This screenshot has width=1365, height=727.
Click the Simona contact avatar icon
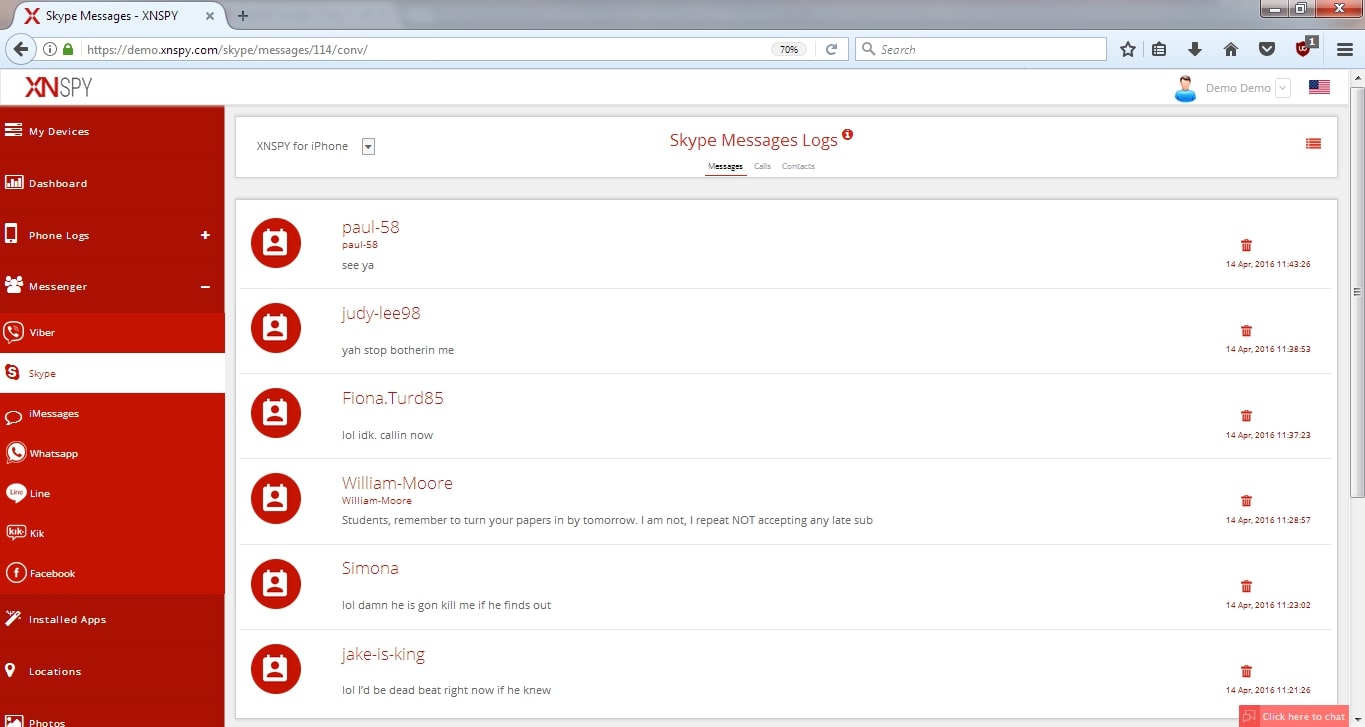click(x=276, y=584)
